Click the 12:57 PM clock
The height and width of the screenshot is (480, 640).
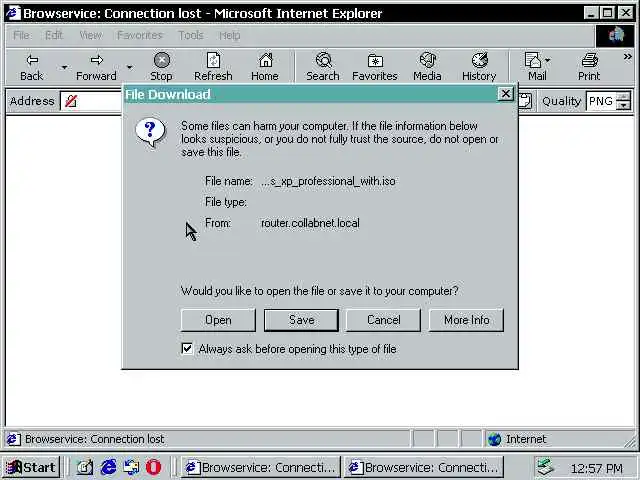(597, 468)
